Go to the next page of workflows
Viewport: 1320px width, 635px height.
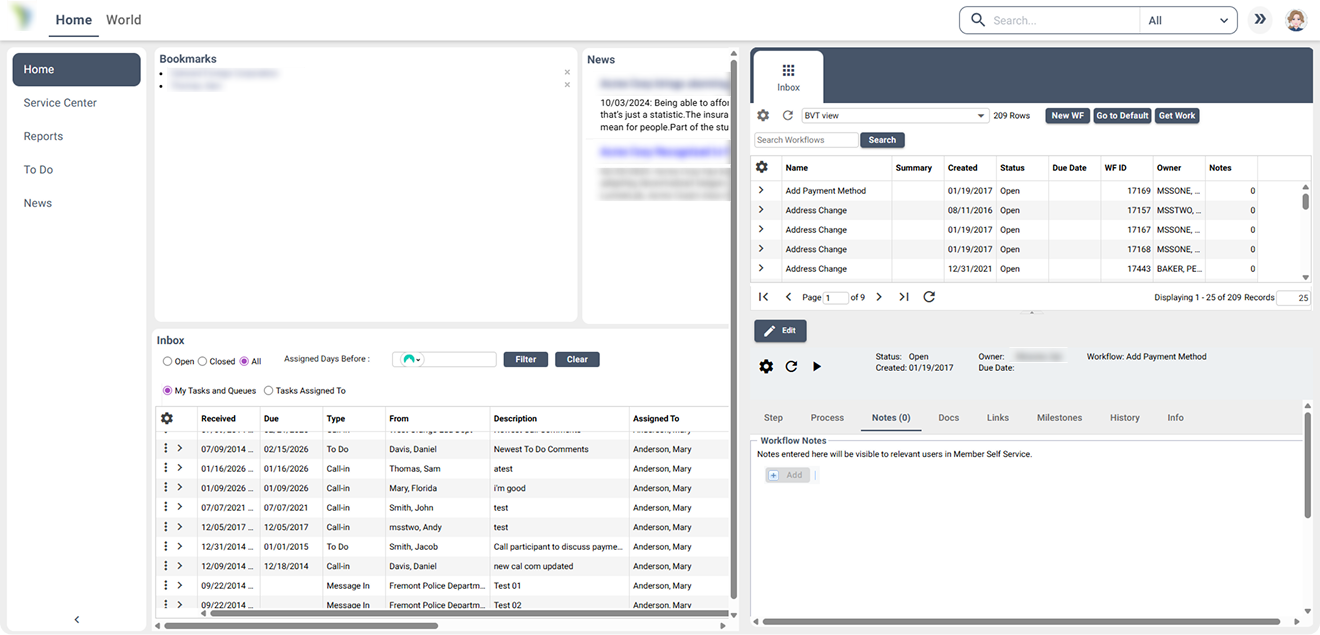[879, 297]
